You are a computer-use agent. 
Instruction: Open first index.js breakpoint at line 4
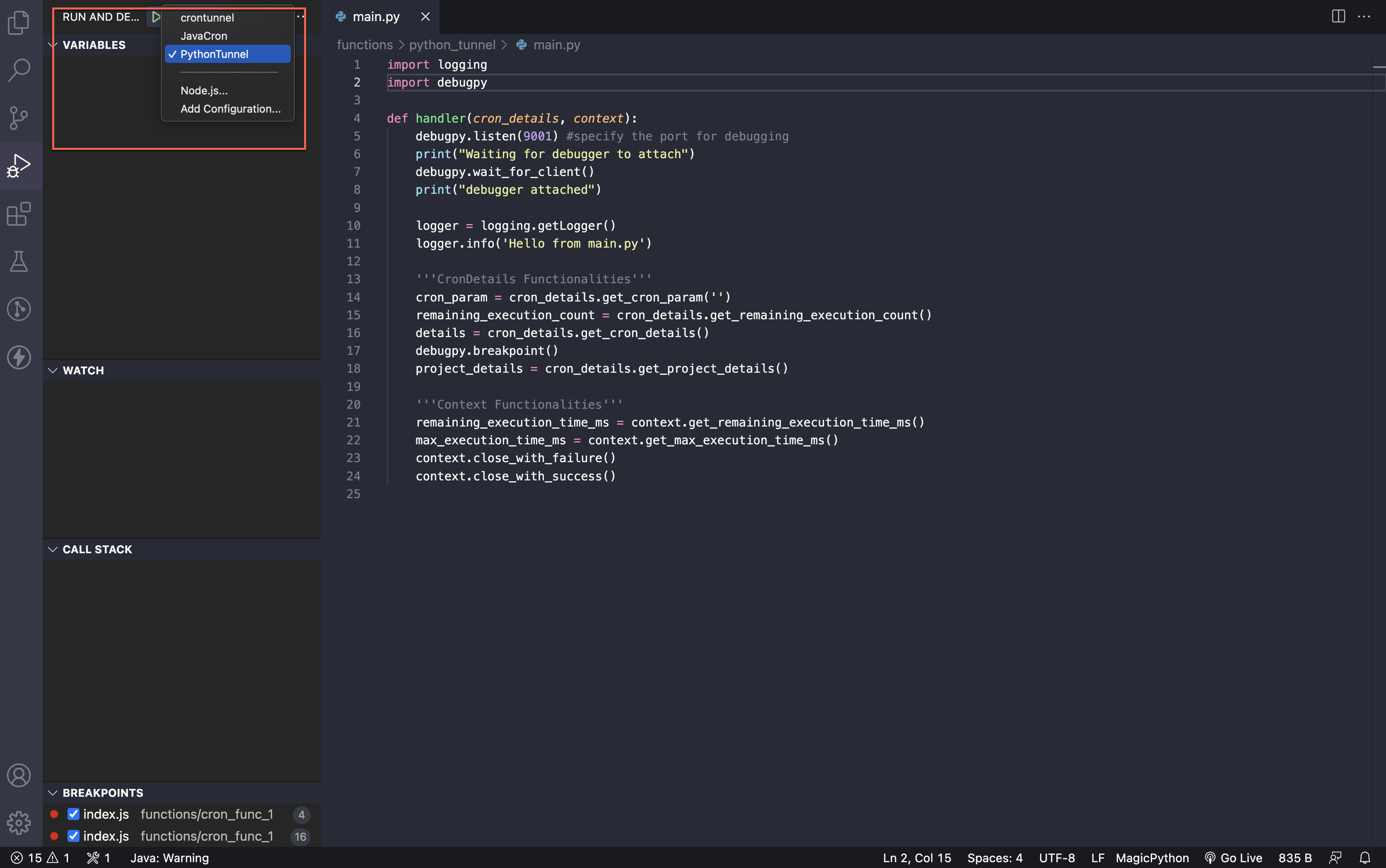pos(181,814)
